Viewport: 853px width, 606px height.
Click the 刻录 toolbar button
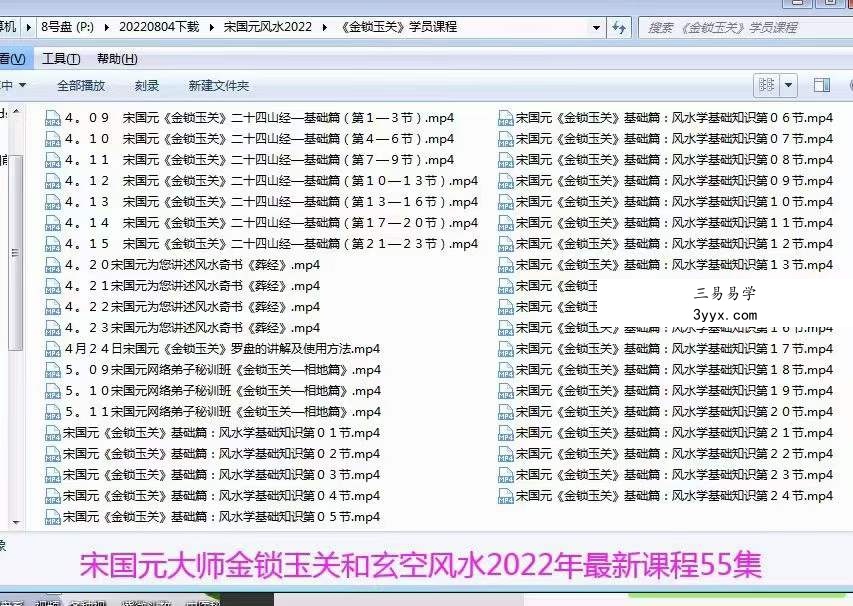tap(147, 85)
